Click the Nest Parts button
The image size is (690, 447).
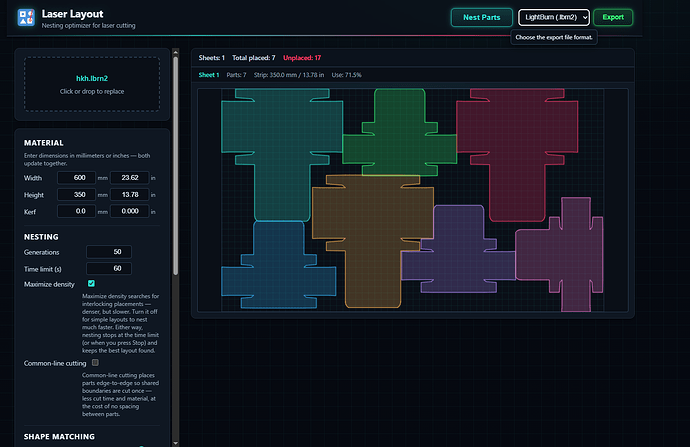[481, 17]
